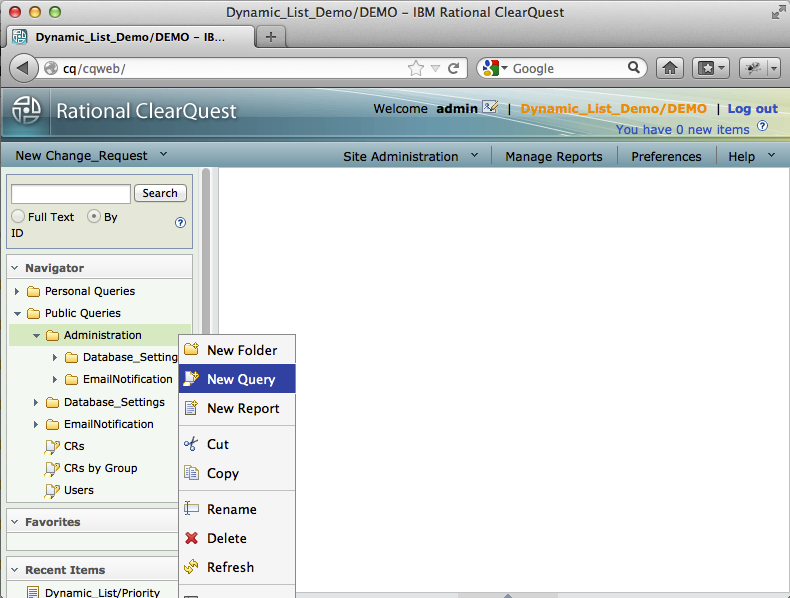The width and height of the screenshot is (790, 598).
Task: Open Manage Reports
Action: 554,157
